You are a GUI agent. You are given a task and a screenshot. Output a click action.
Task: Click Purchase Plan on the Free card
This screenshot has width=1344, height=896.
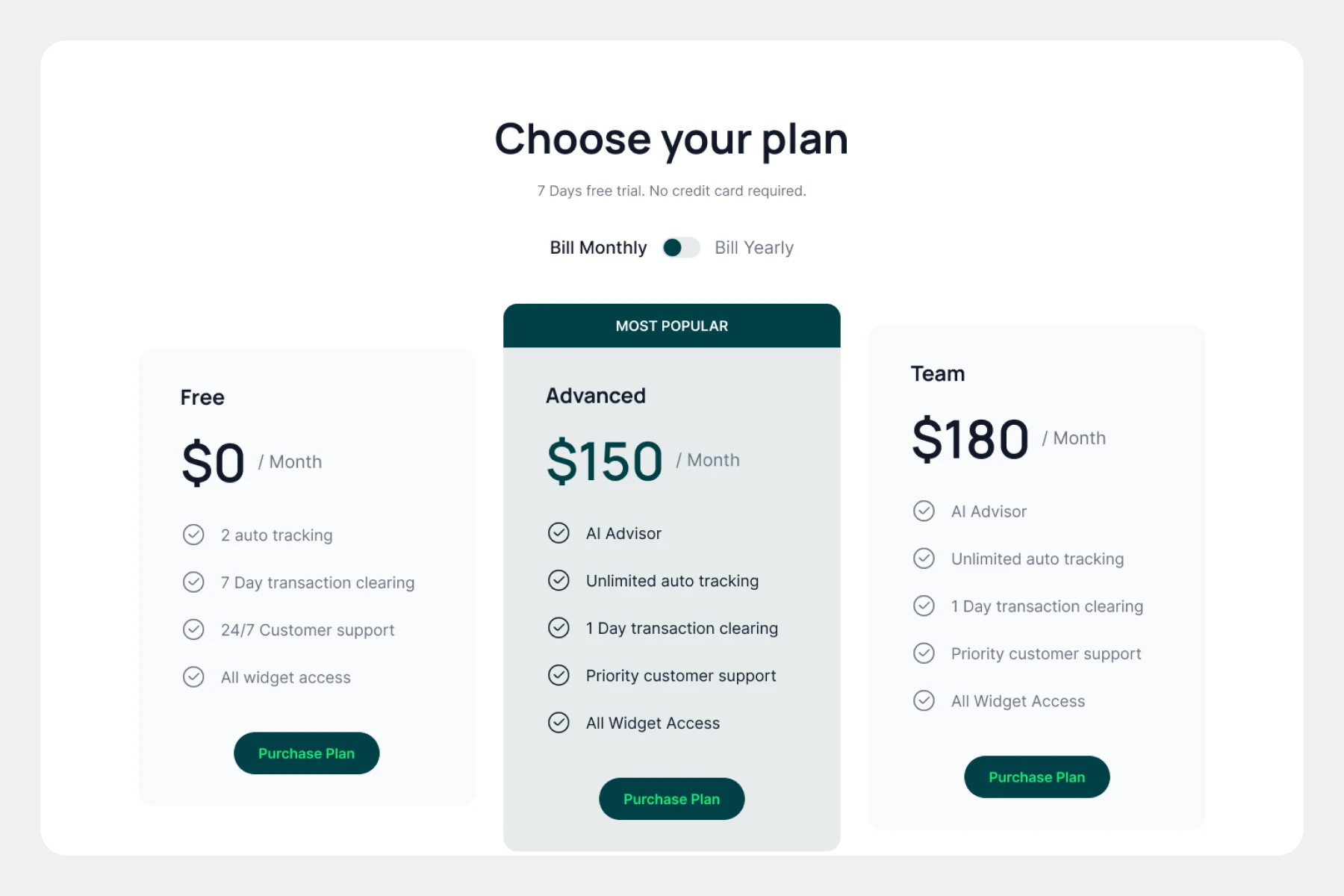click(x=306, y=753)
